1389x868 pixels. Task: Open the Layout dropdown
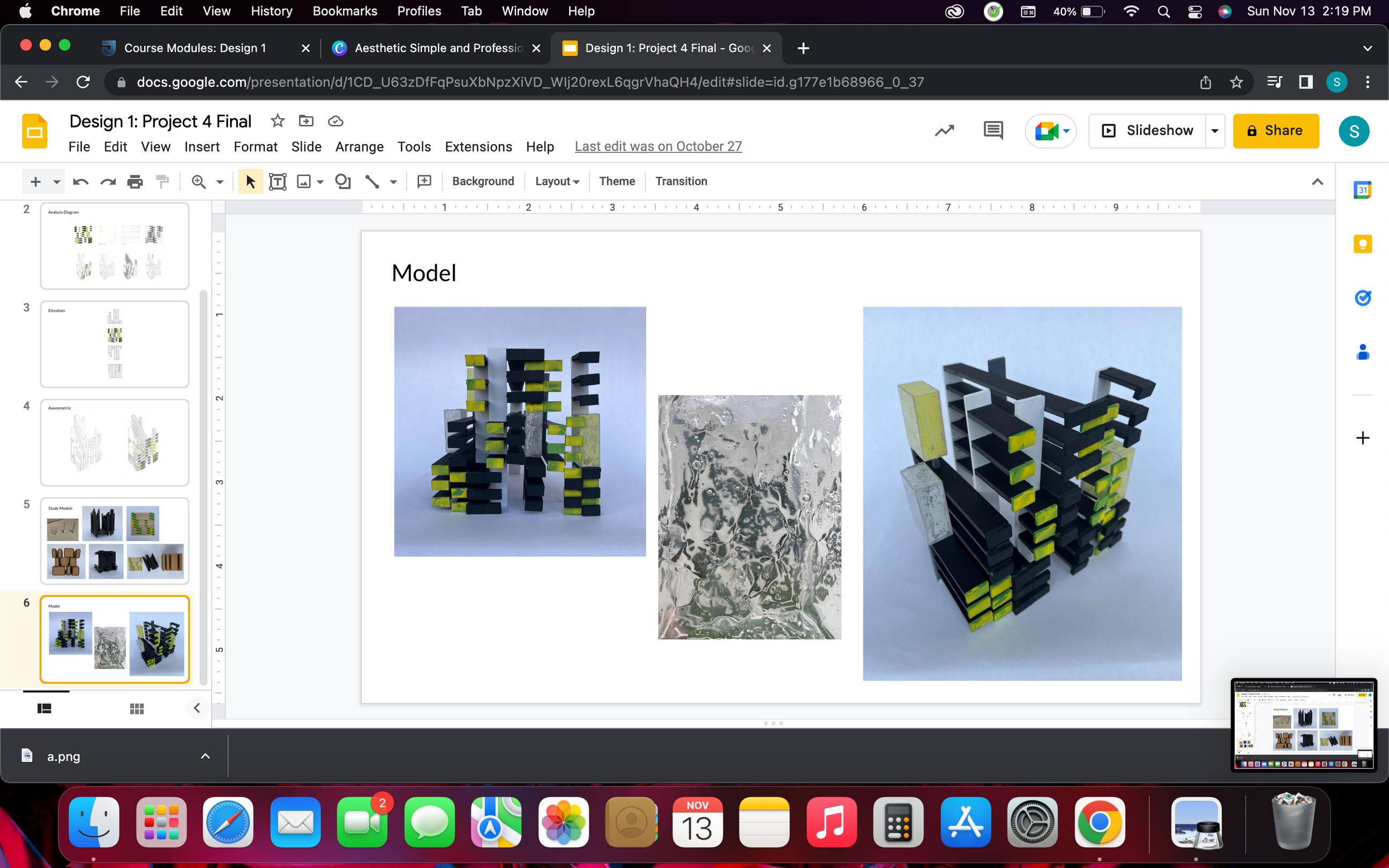pos(557,182)
